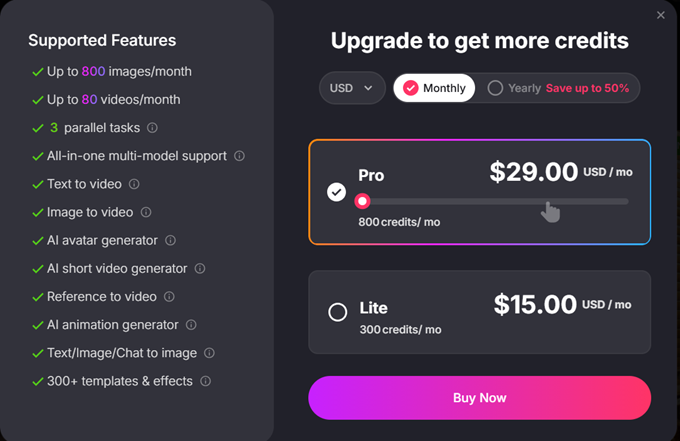Screen dimensions: 680x441
Task: Click info icon beside All-in-one multi-model support
Action: 238,156
